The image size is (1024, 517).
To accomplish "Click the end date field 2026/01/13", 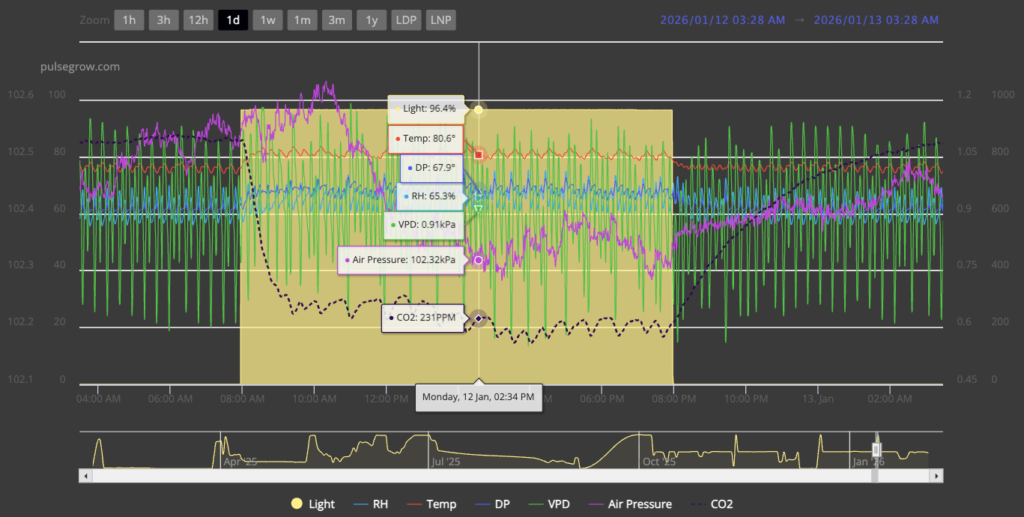I will [876, 20].
